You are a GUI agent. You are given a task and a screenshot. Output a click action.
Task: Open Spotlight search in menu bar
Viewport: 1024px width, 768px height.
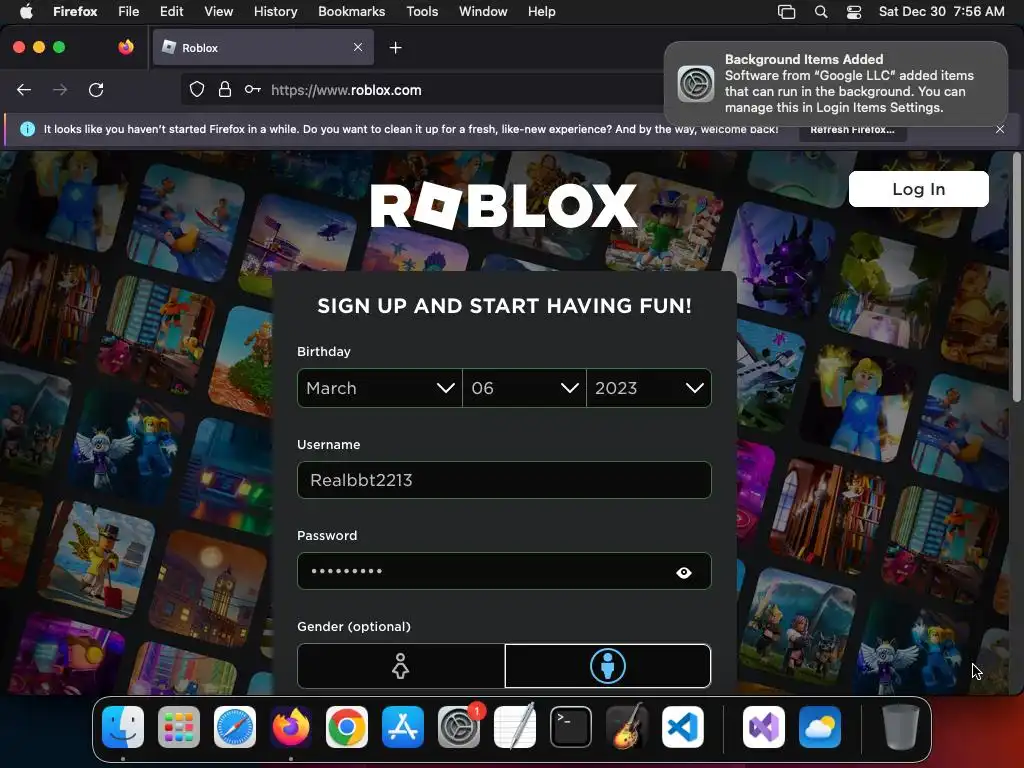pos(821,11)
